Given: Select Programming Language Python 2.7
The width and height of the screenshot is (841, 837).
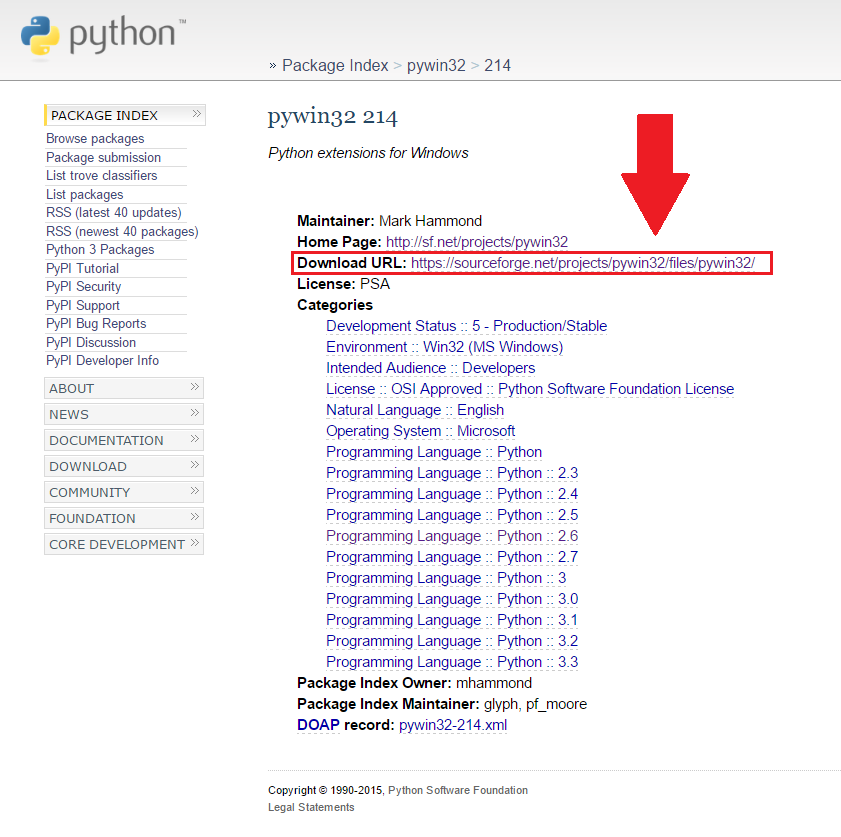Looking at the screenshot, I should 452,557.
